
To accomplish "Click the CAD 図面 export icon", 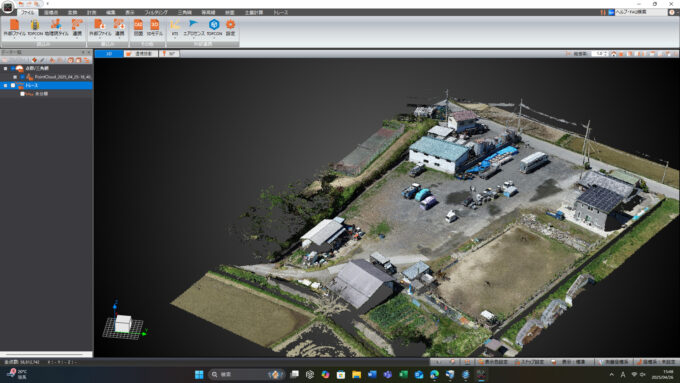I will click(138, 27).
